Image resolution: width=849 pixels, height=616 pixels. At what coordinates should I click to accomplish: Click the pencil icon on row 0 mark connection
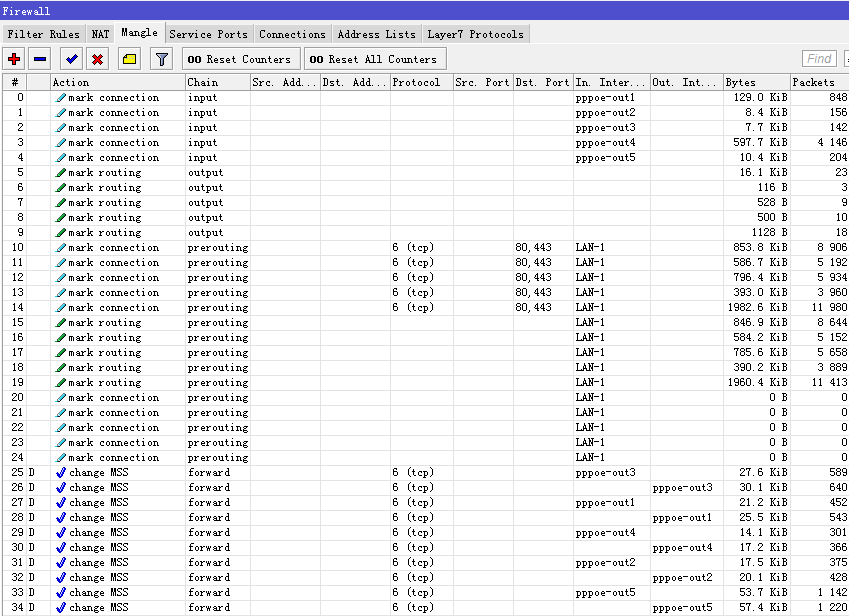click(61, 97)
